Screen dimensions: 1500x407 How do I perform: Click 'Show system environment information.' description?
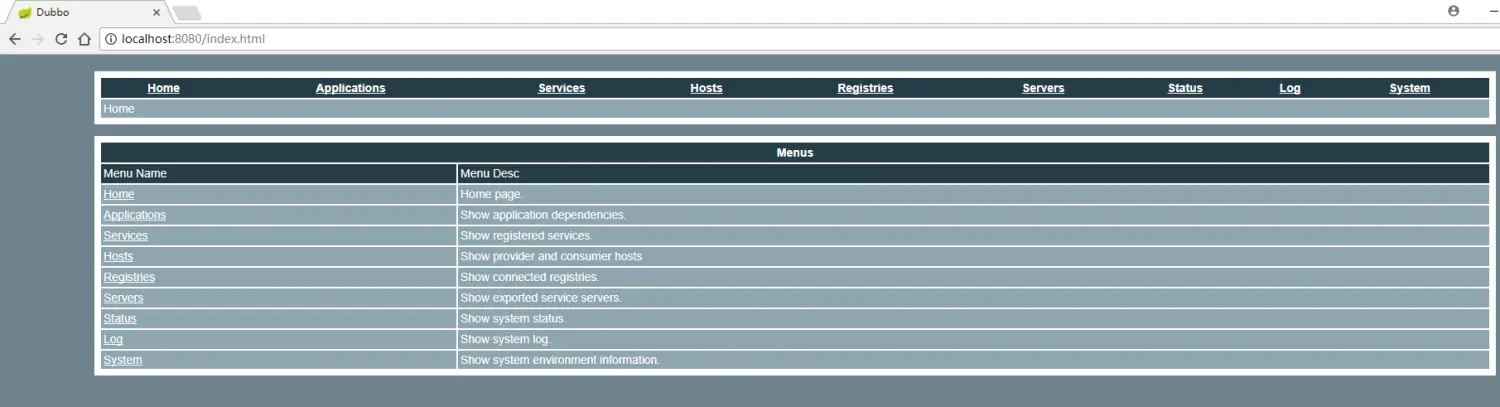click(560, 360)
